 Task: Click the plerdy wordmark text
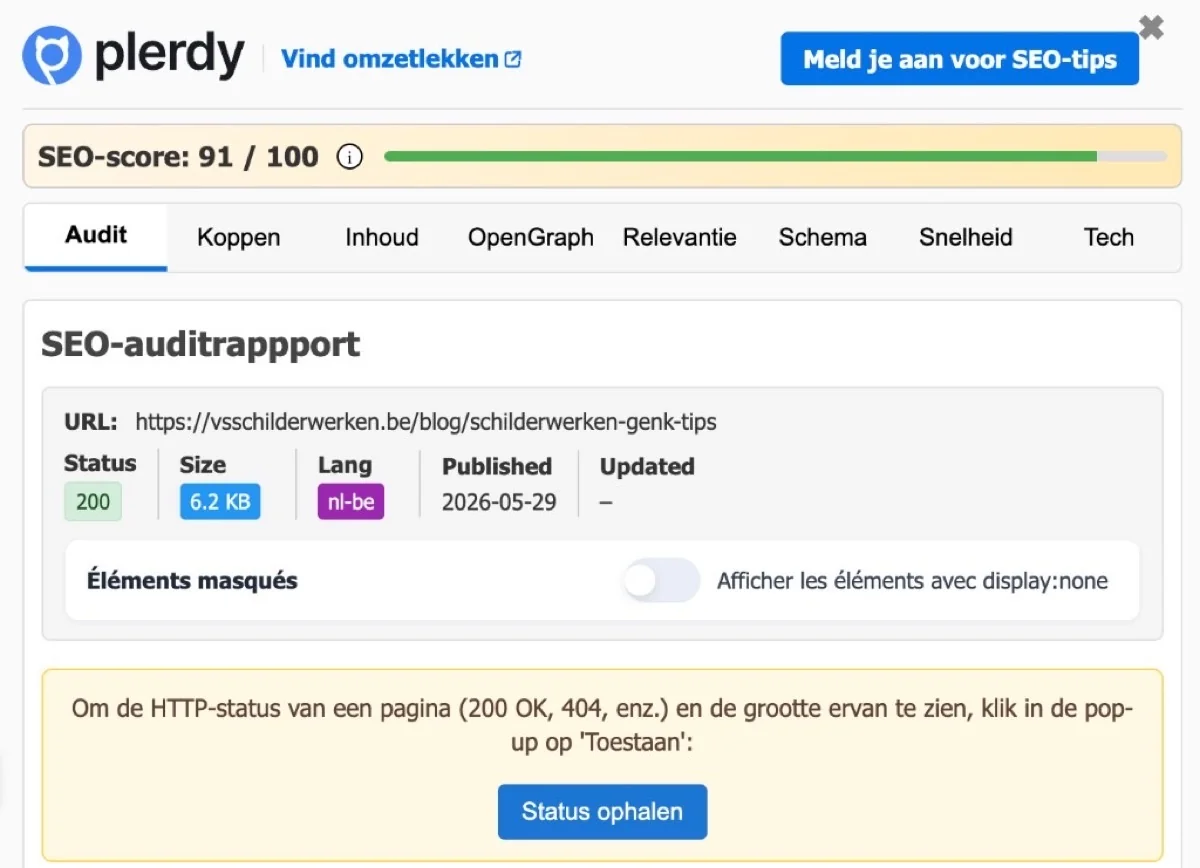coord(169,55)
